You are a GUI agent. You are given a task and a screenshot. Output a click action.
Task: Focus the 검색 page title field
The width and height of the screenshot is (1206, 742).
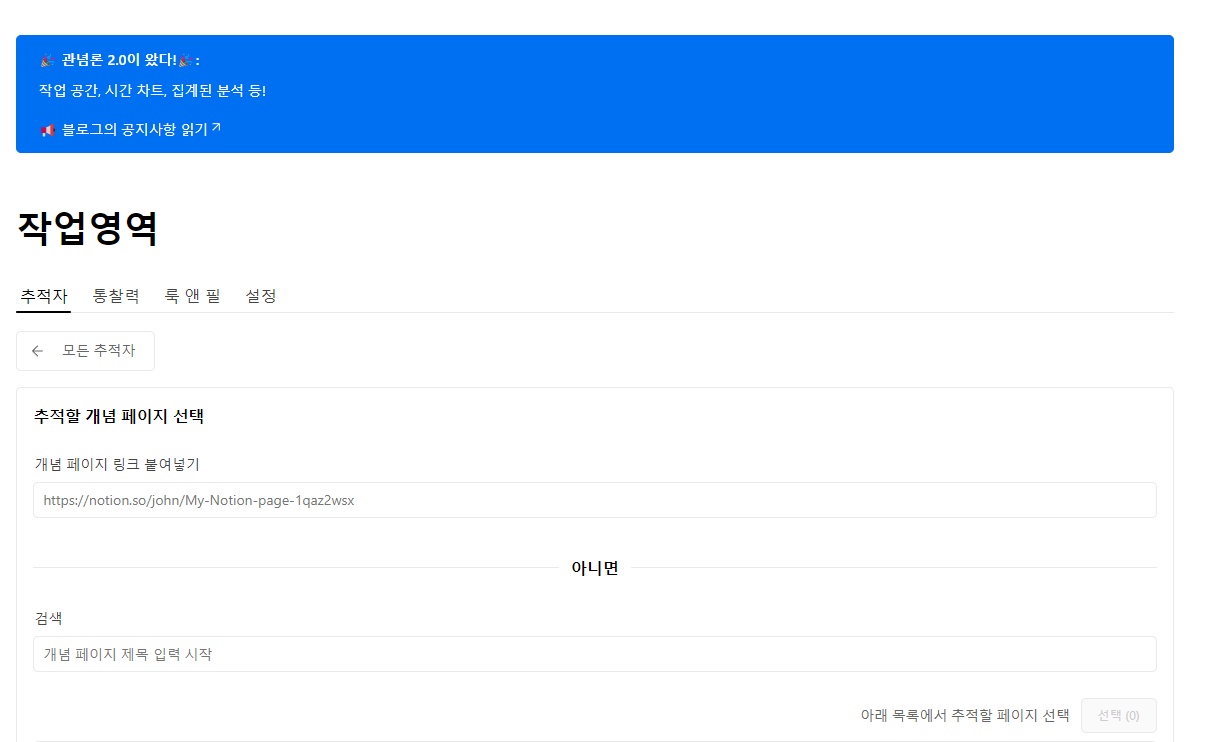pyautogui.click(x=595, y=654)
